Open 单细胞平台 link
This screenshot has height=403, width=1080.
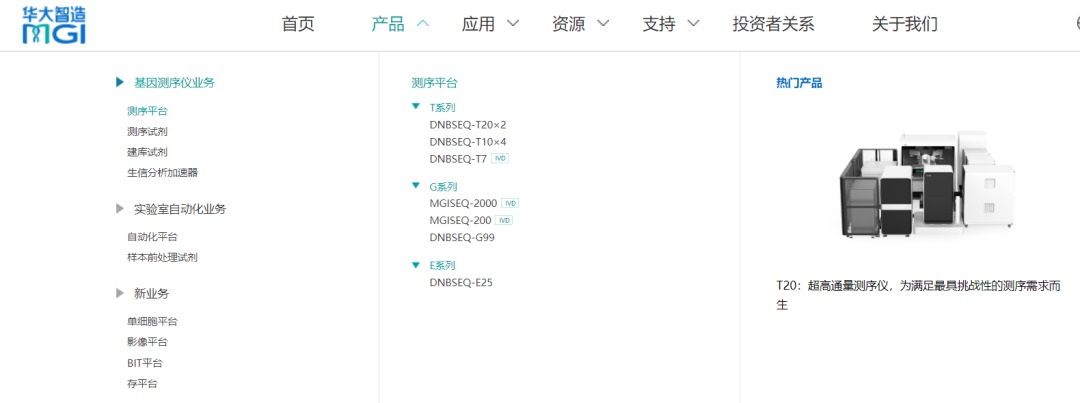[152, 321]
